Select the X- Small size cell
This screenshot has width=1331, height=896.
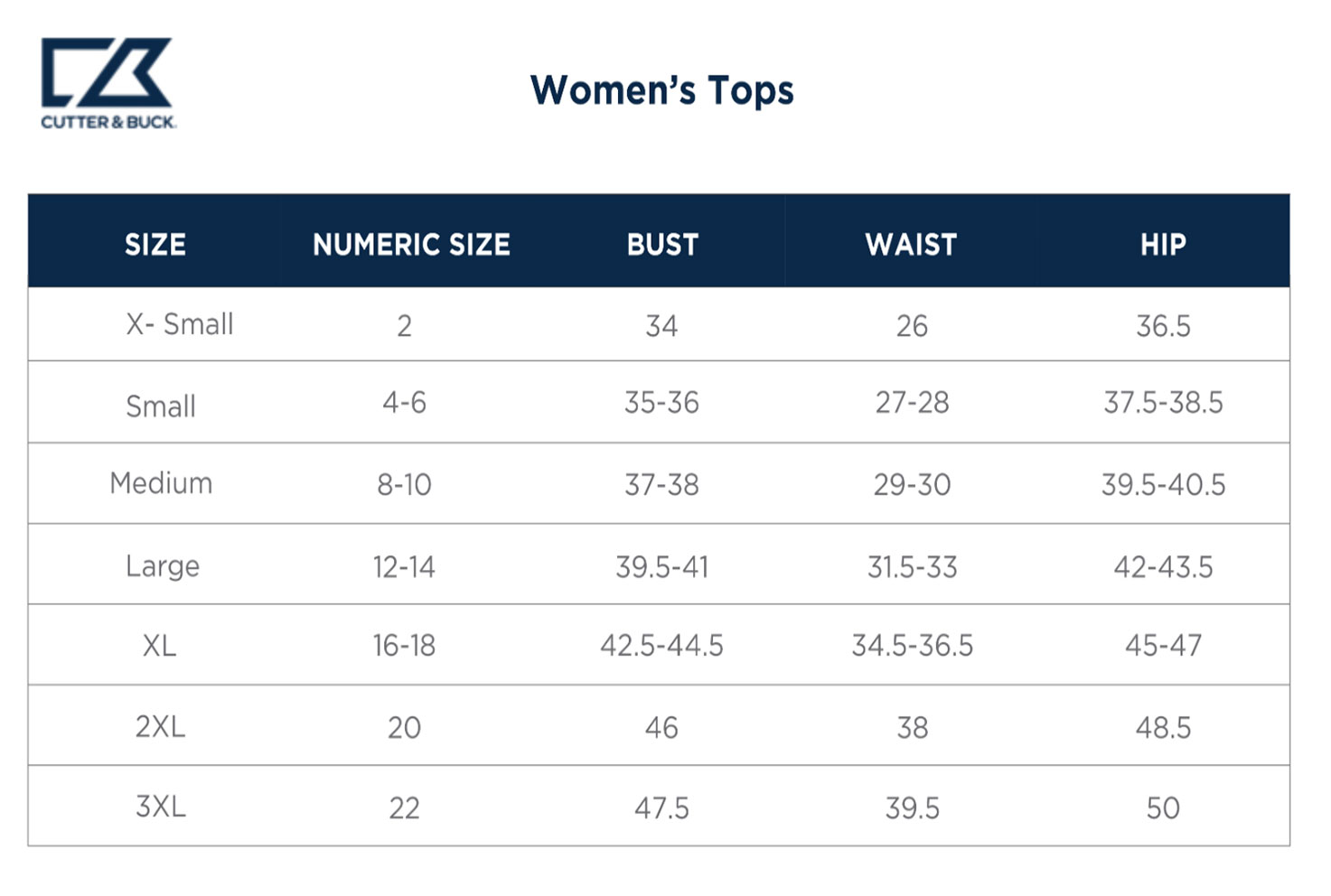pyautogui.click(x=179, y=324)
